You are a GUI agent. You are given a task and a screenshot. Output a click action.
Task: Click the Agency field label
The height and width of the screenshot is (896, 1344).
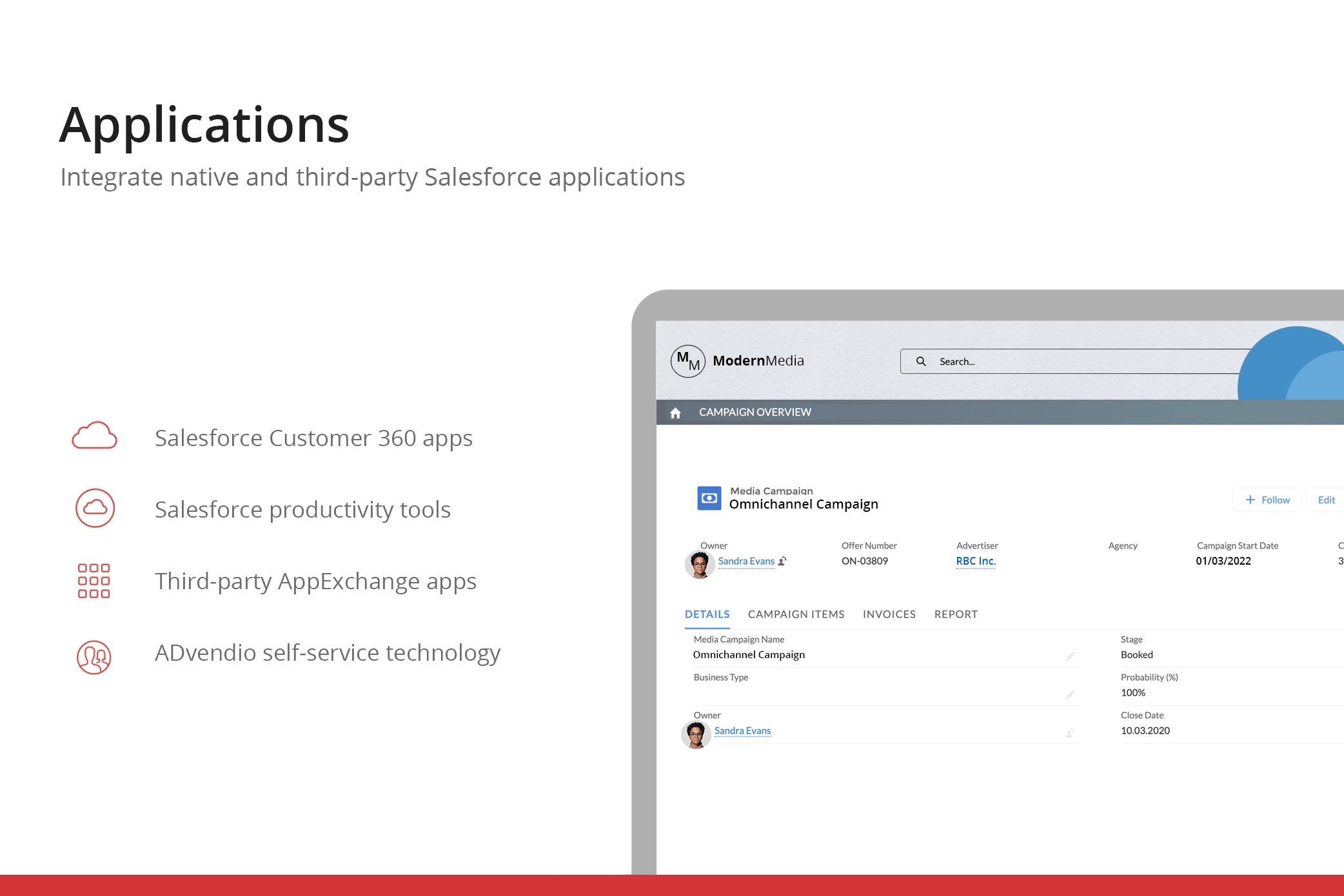(x=1122, y=546)
